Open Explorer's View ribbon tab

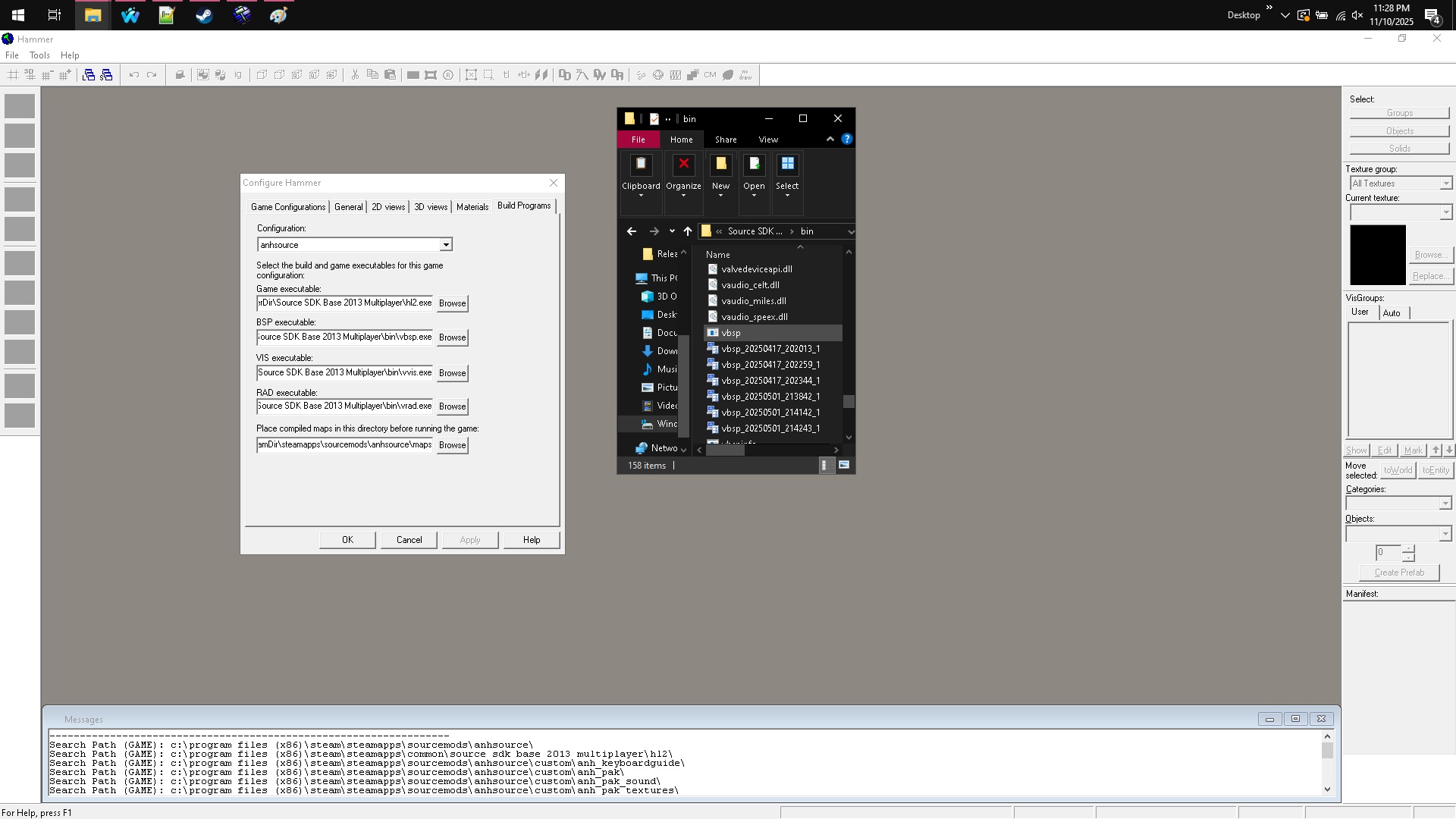pos(768,140)
